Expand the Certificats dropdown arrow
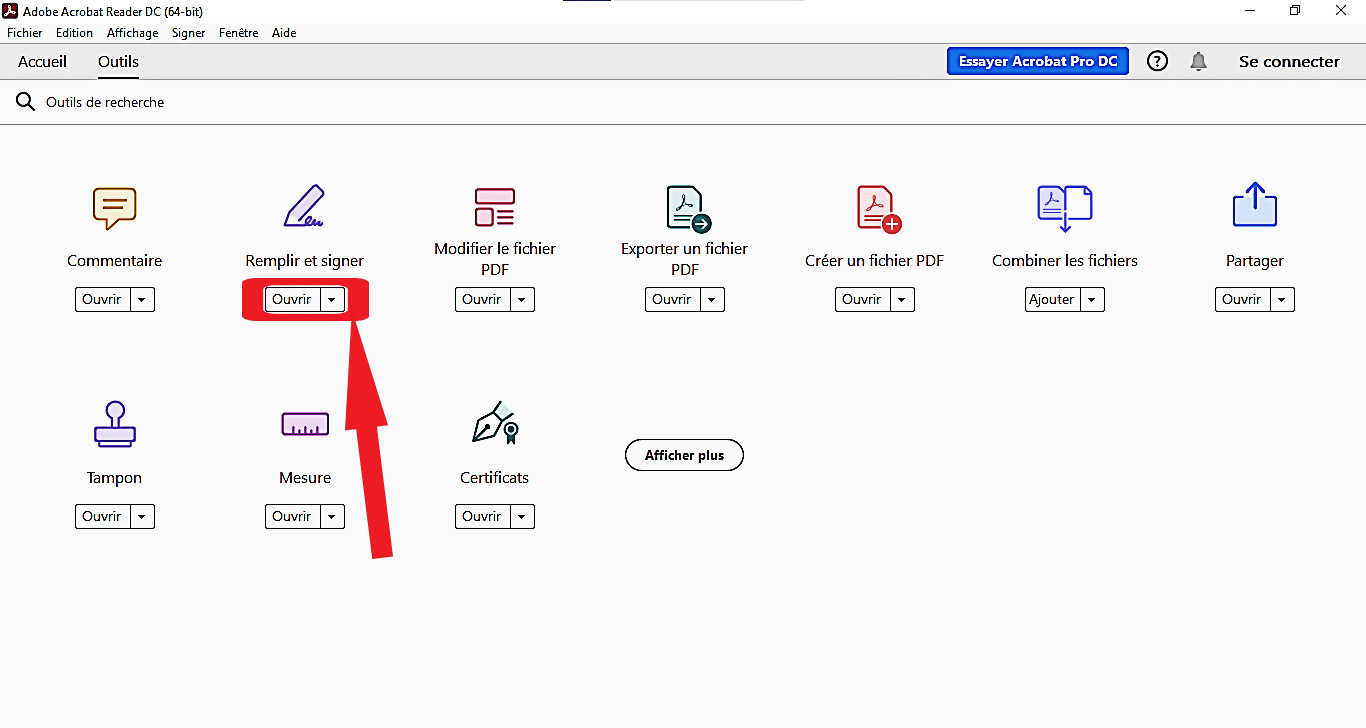 (522, 516)
